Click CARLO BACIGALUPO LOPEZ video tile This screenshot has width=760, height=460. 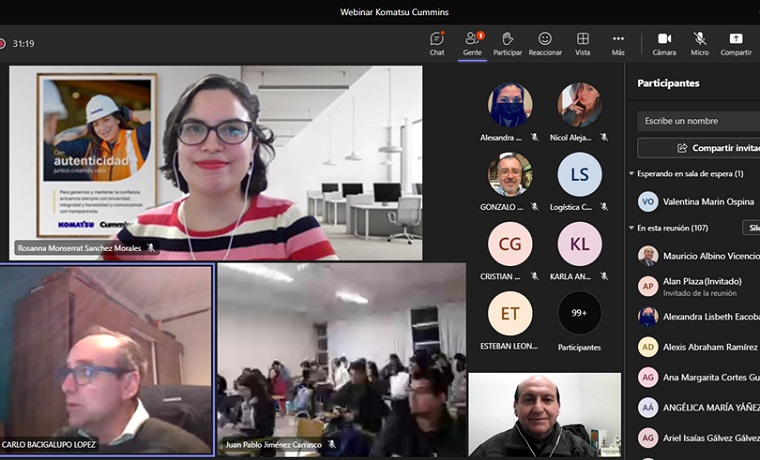(x=106, y=360)
